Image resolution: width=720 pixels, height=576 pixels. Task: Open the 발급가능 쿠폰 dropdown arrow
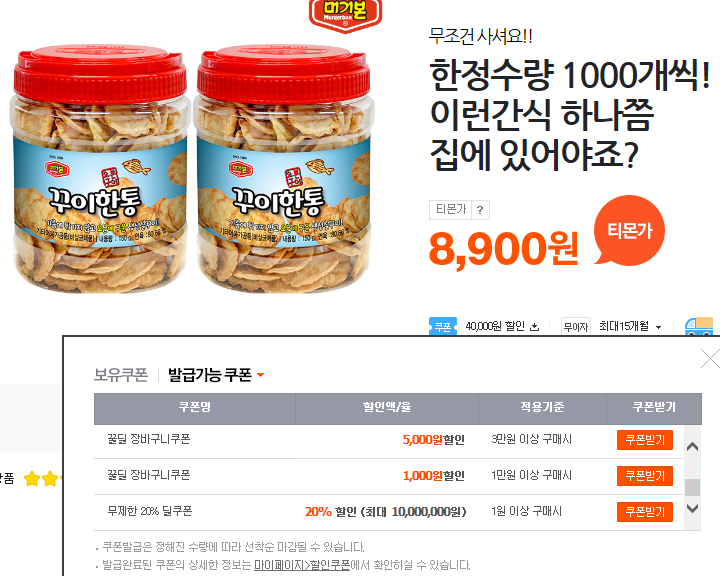[x=260, y=375]
